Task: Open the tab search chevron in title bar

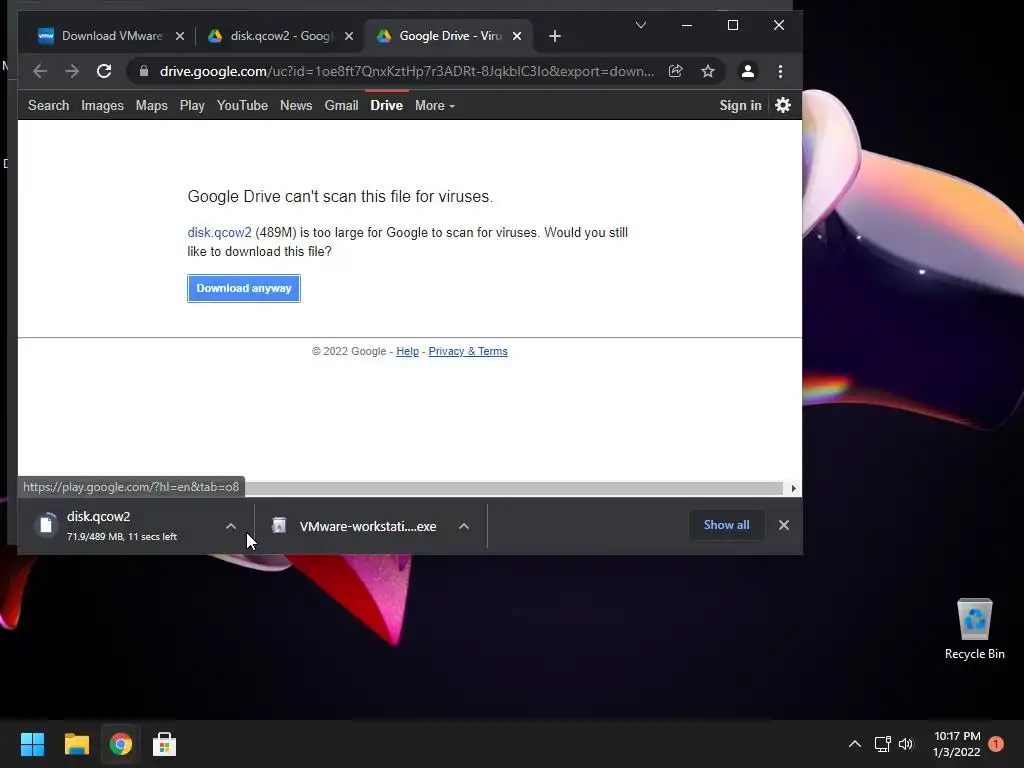Action: pos(641,25)
